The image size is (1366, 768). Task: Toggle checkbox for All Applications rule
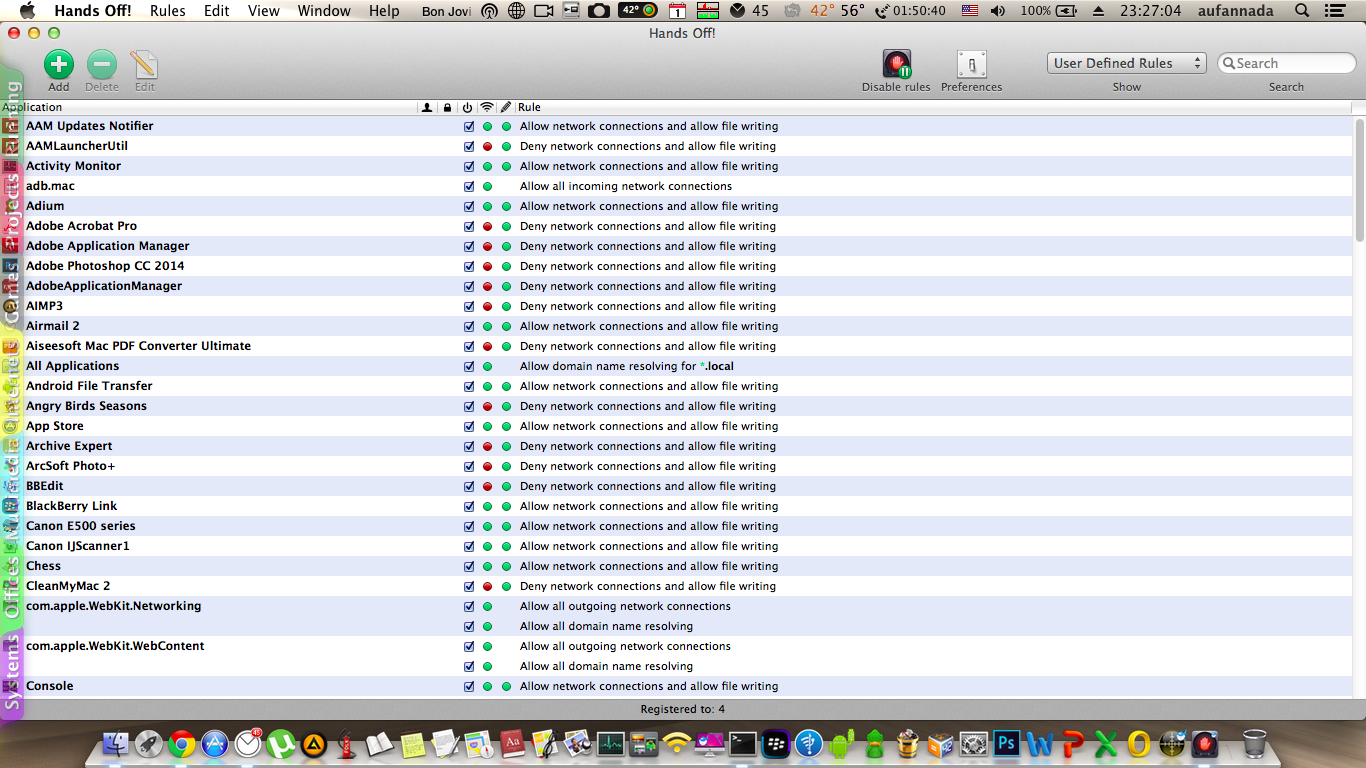pos(469,366)
